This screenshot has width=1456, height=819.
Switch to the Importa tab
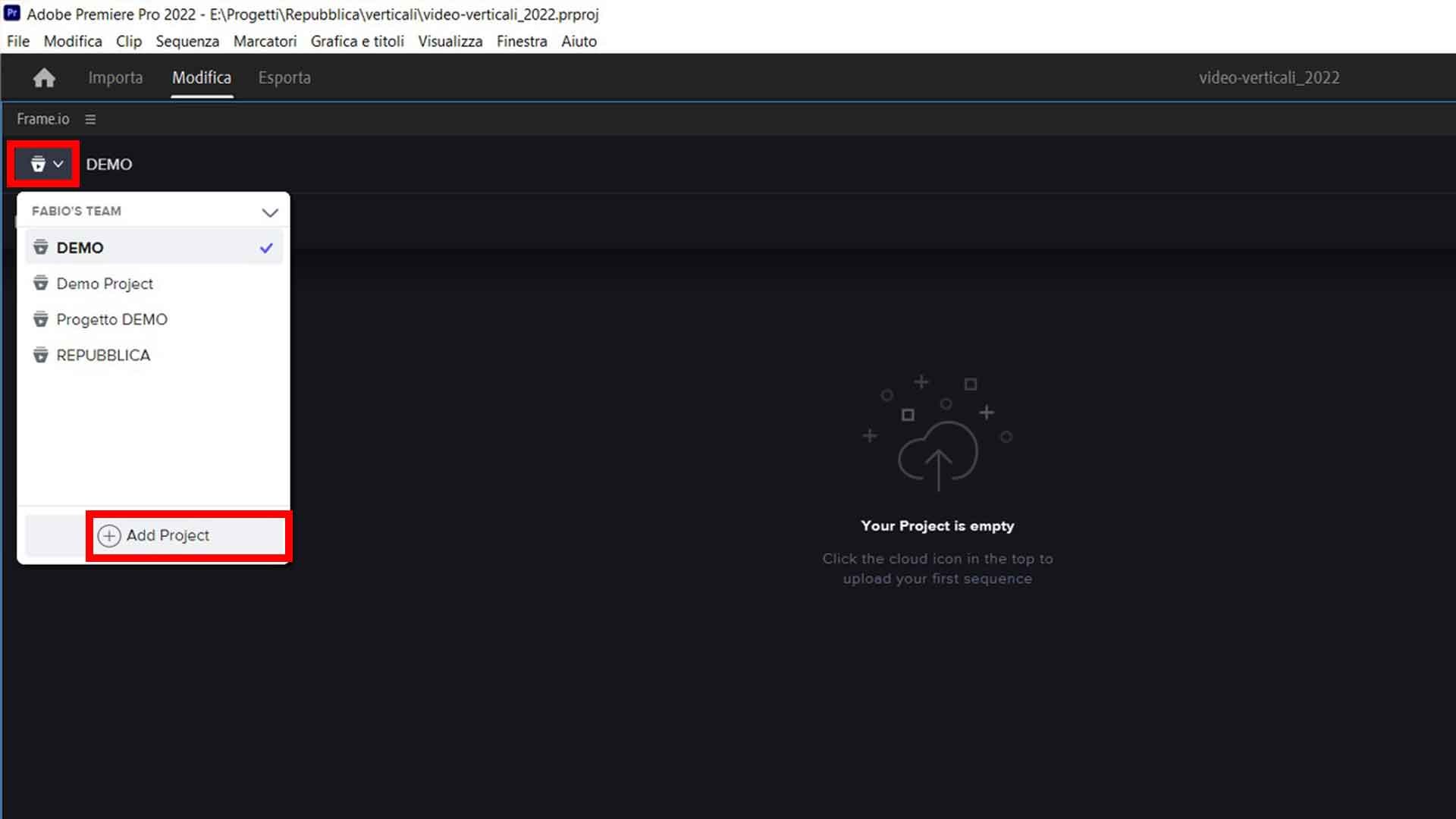click(115, 77)
